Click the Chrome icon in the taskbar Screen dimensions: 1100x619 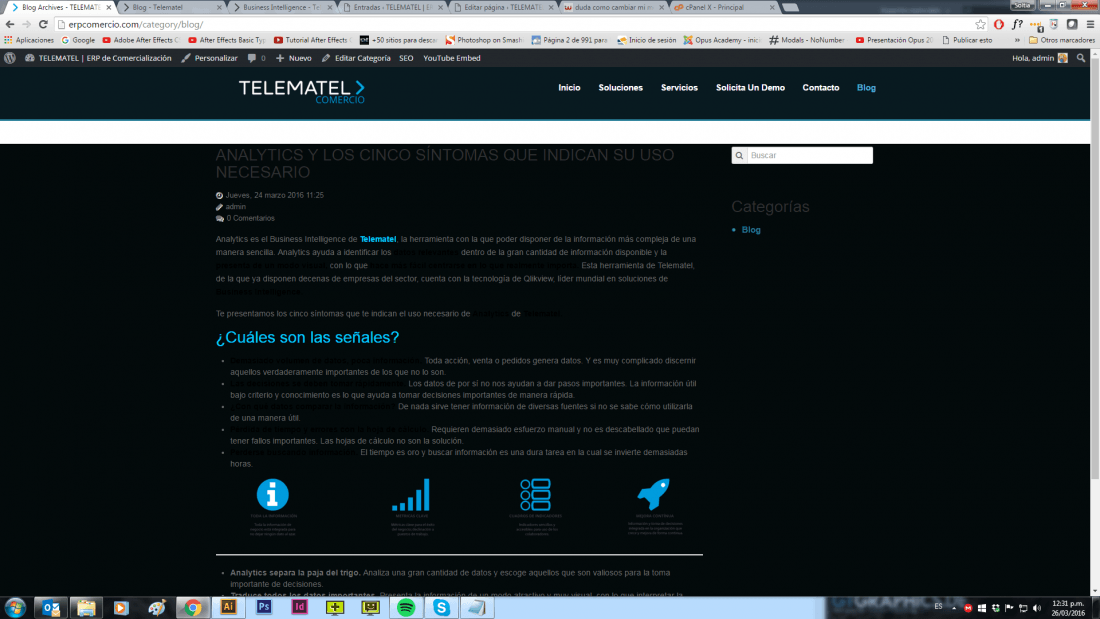(x=193, y=608)
